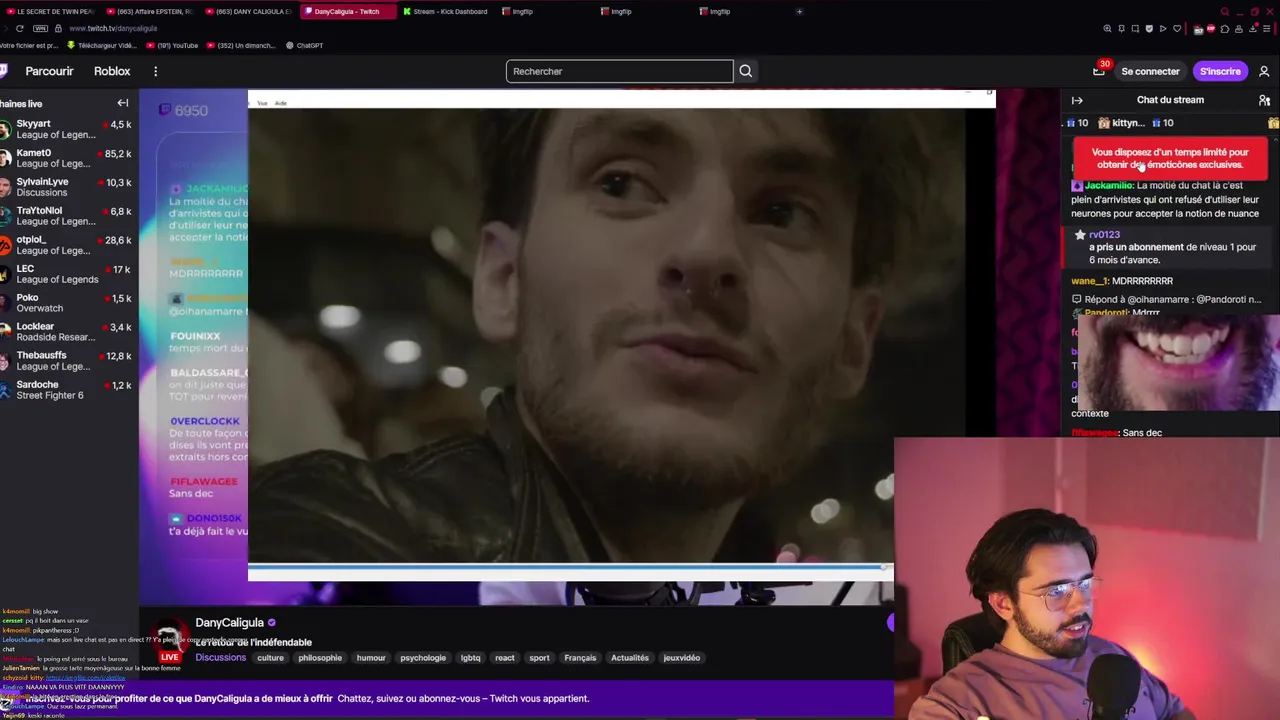Open a new browser tab with plus
This screenshot has width=1280, height=720.
click(x=799, y=11)
